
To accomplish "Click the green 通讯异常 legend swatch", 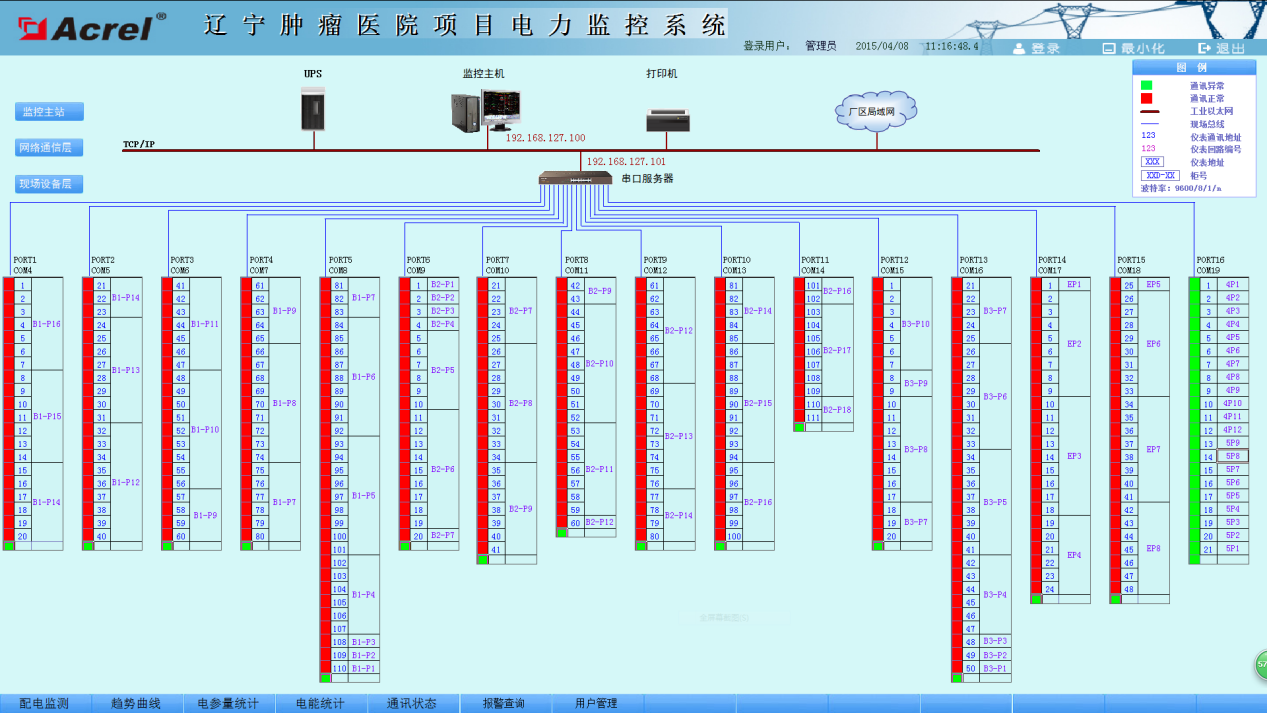I will click(1146, 86).
